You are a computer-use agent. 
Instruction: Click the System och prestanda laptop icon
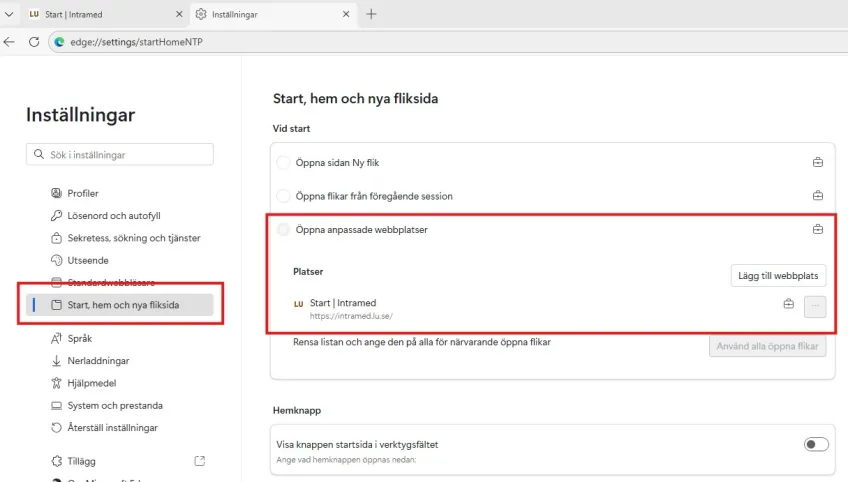56,405
